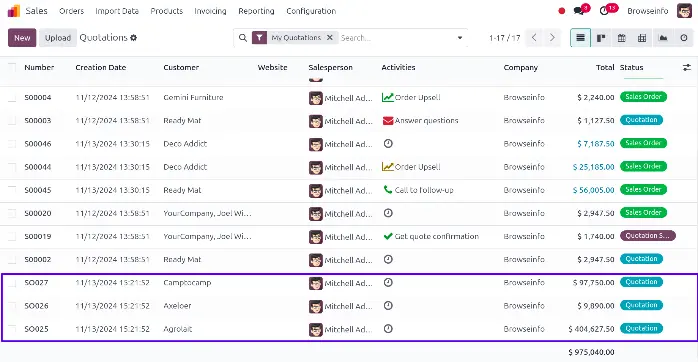The height and width of the screenshot is (362, 698).
Task: Select the checkbox for SO027 Camptocamp
Action: point(12,283)
